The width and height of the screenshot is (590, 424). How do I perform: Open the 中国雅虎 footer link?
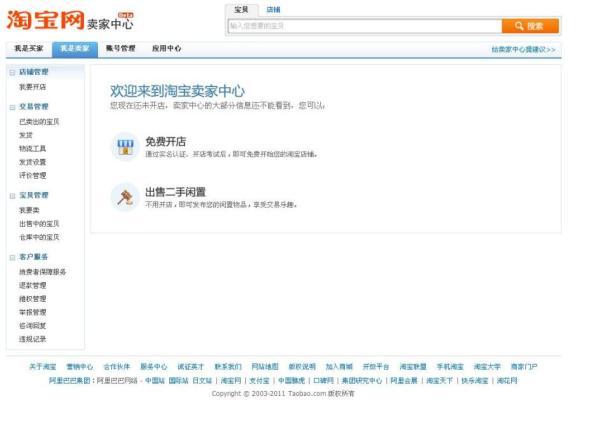(x=292, y=381)
